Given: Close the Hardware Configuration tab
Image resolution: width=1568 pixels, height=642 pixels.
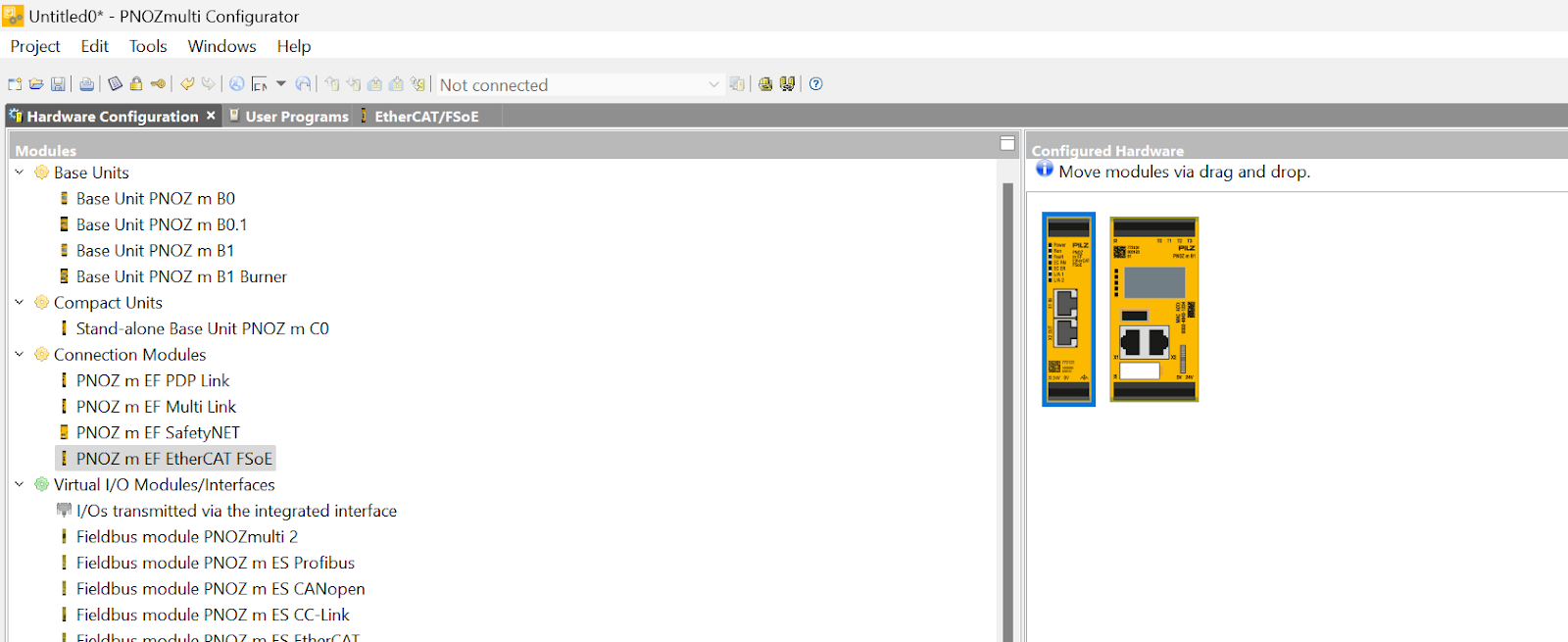Looking at the screenshot, I should click(x=211, y=116).
